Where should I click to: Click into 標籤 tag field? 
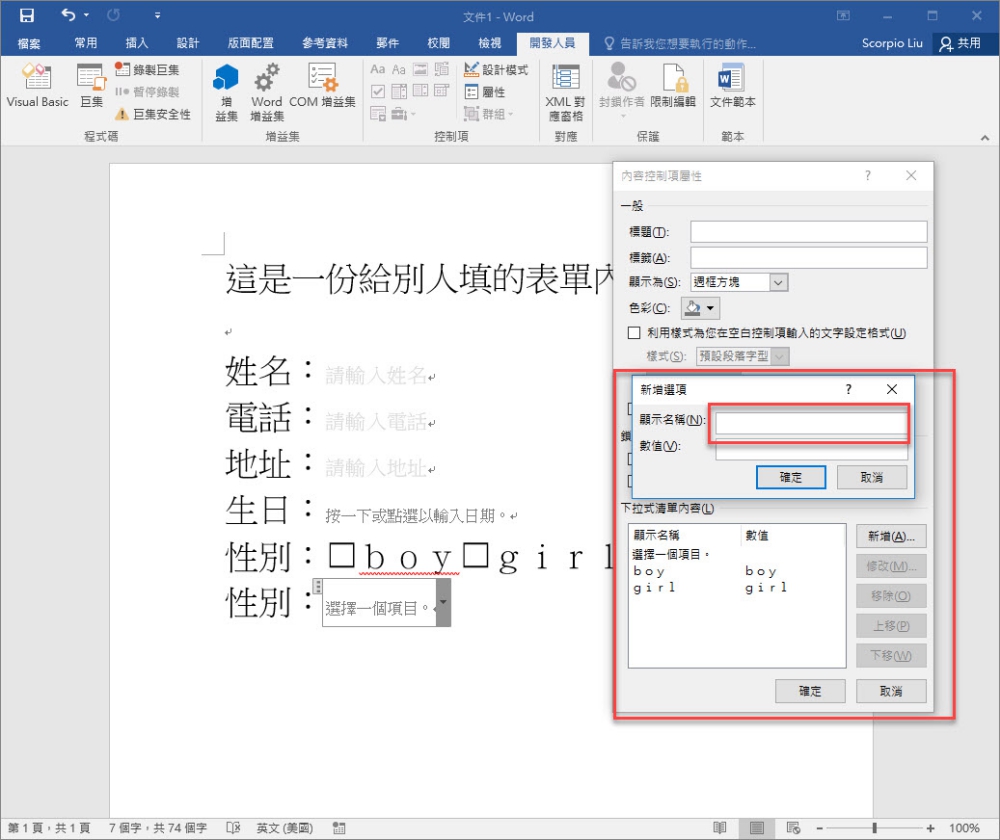pos(809,258)
